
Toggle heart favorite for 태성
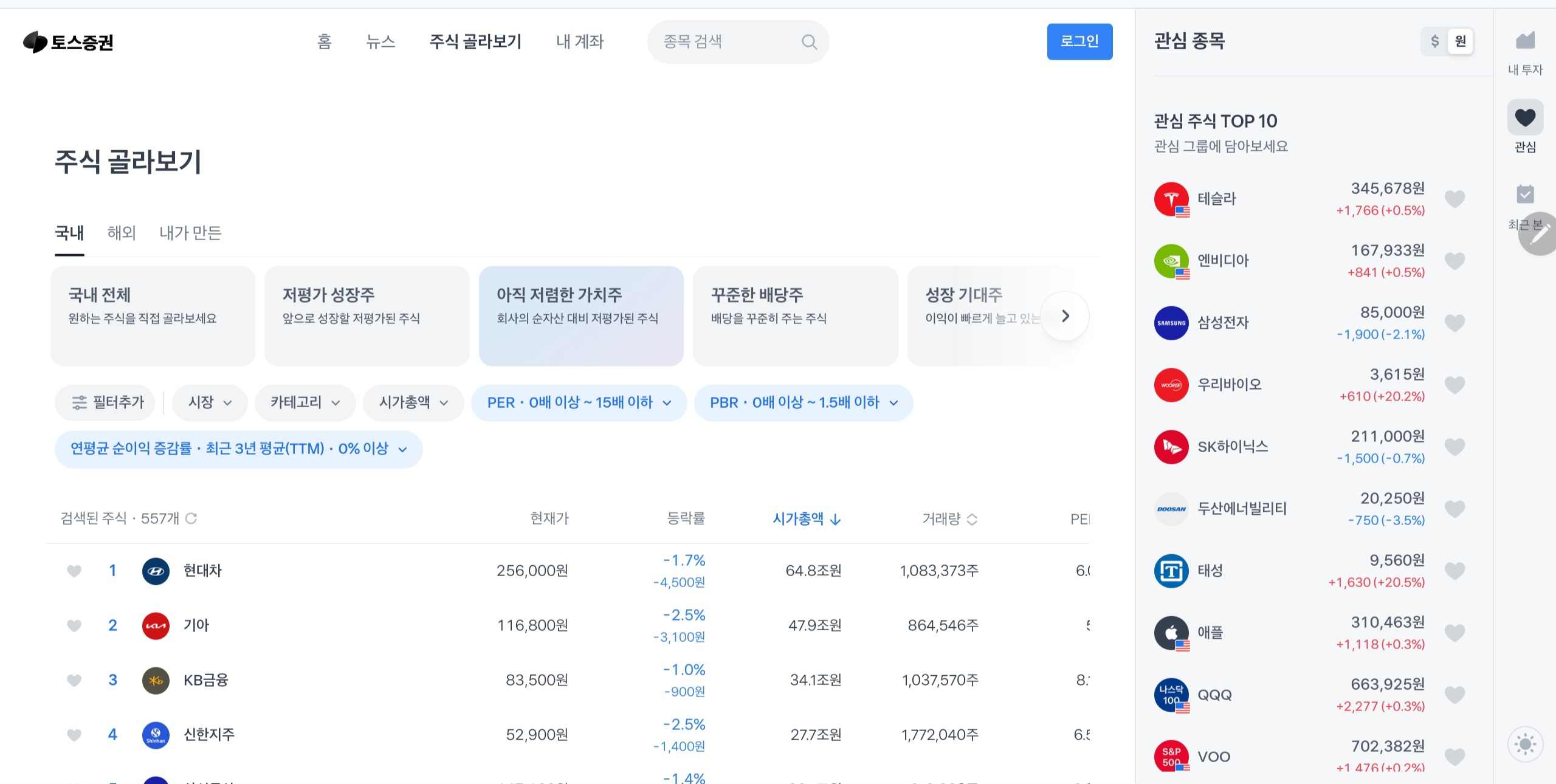pos(1454,571)
